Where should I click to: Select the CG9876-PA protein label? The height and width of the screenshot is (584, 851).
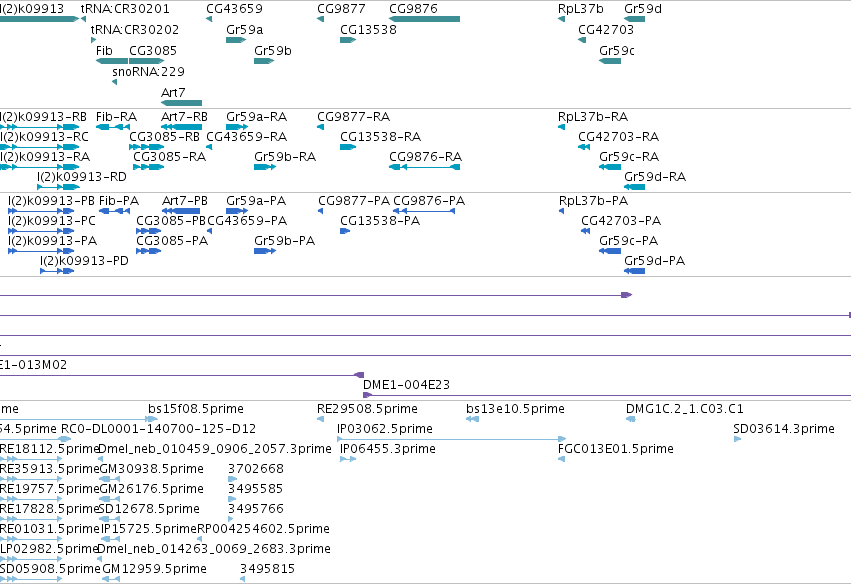[429, 201]
